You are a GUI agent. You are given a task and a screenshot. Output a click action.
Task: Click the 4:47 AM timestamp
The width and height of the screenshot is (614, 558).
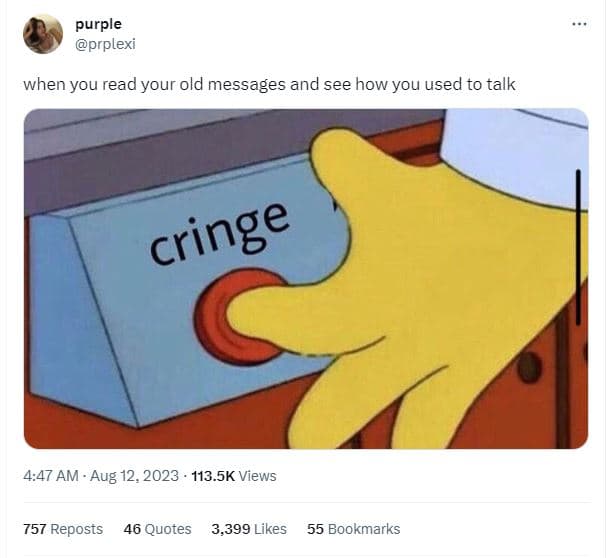coord(51,476)
